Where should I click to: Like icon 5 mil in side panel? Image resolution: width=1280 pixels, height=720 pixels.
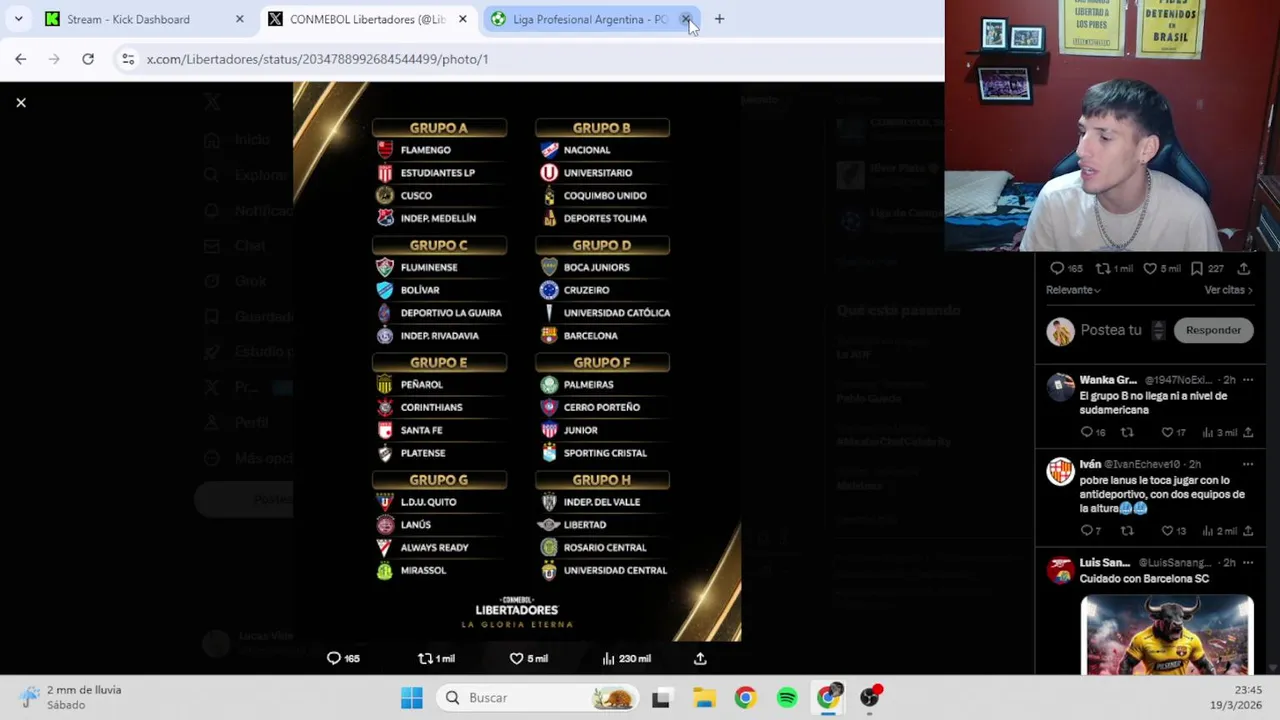tap(1163, 268)
